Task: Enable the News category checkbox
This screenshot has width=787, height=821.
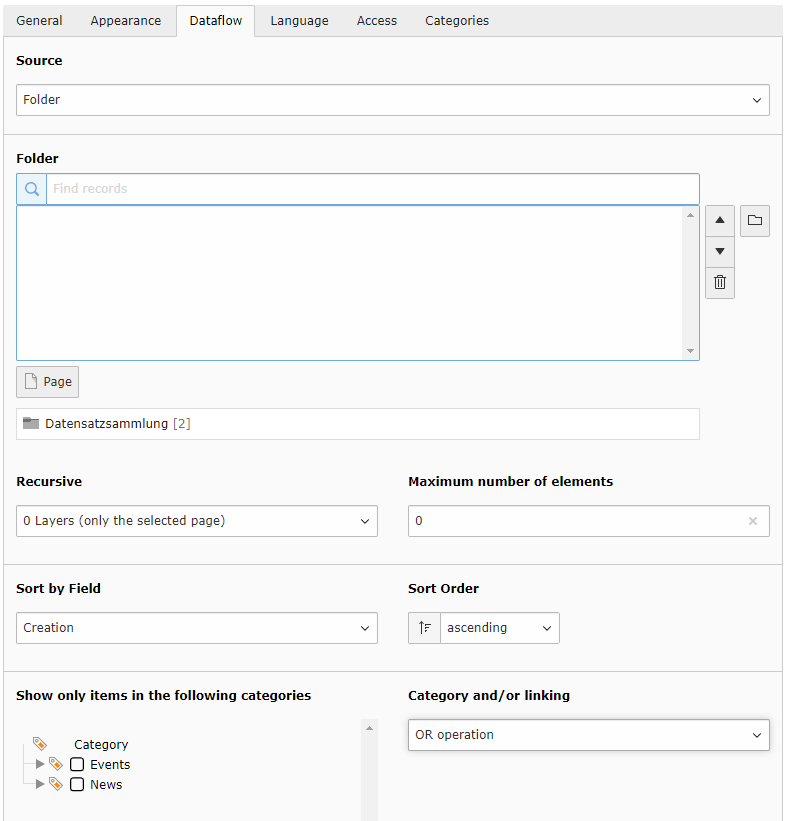Action: click(x=77, y=785)
